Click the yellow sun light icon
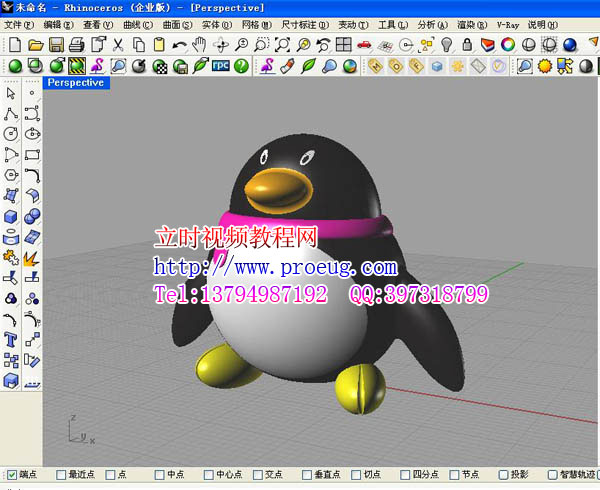This screenshot has height=490, width=600. [x=545, y=66]
